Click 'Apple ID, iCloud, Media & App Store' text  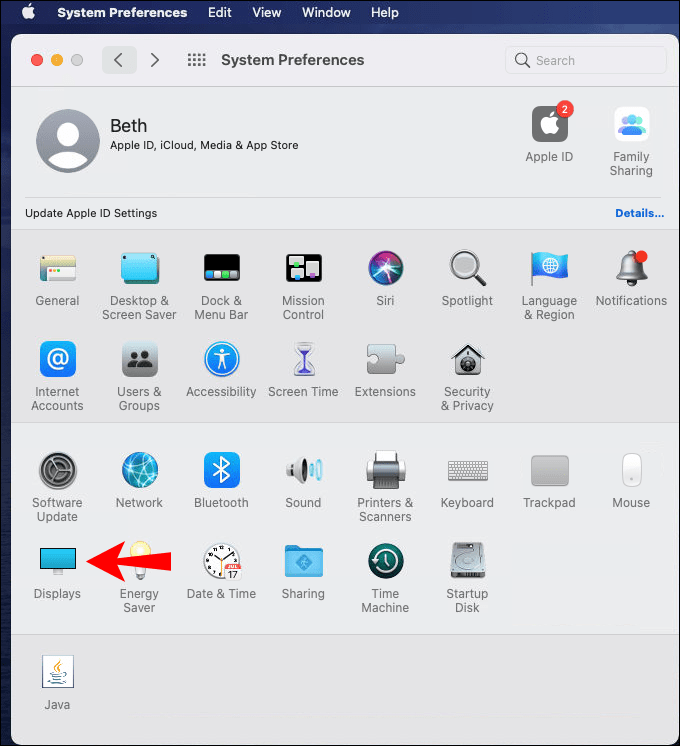[204, 145]
